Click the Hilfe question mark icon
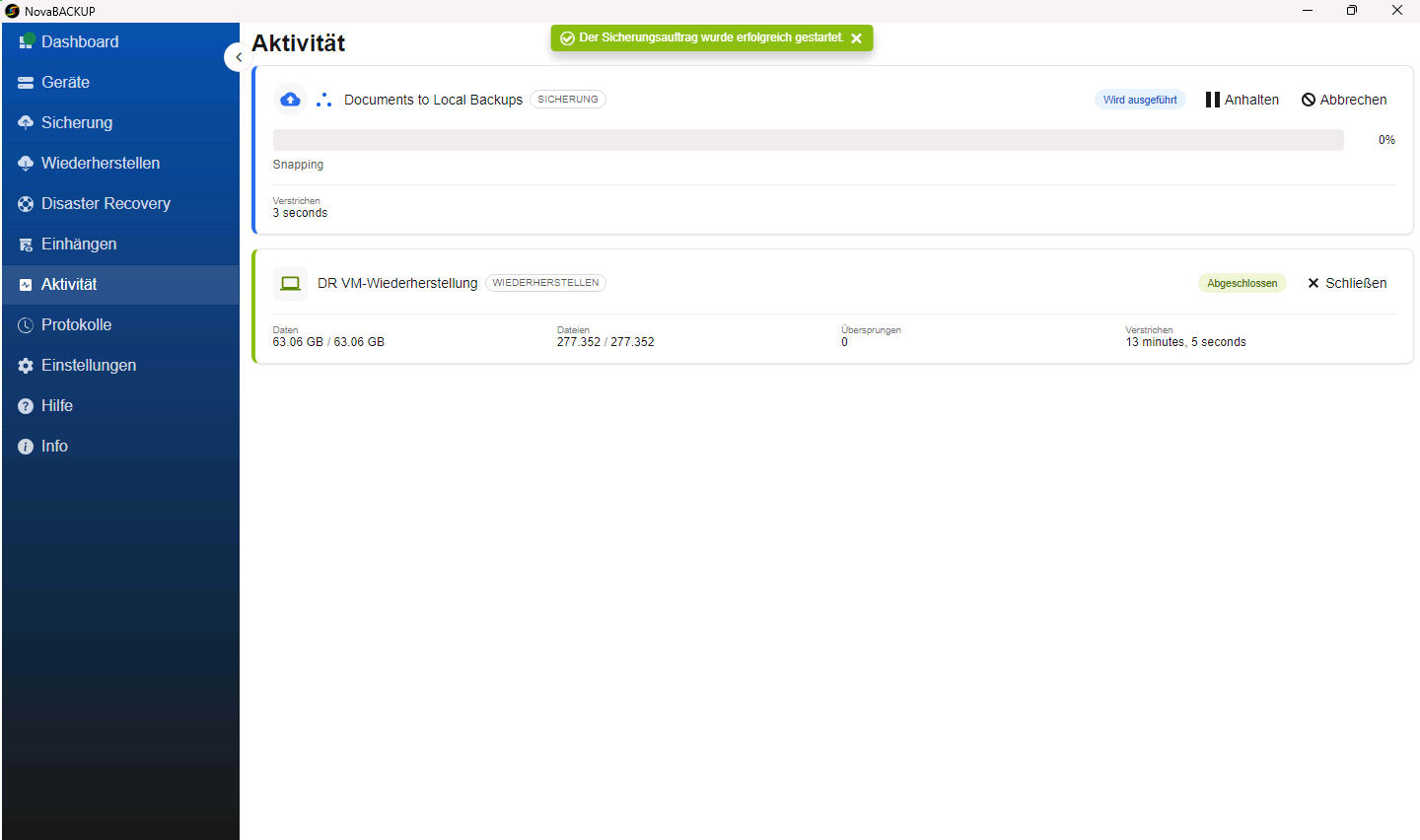 click(x=26, y=406)
